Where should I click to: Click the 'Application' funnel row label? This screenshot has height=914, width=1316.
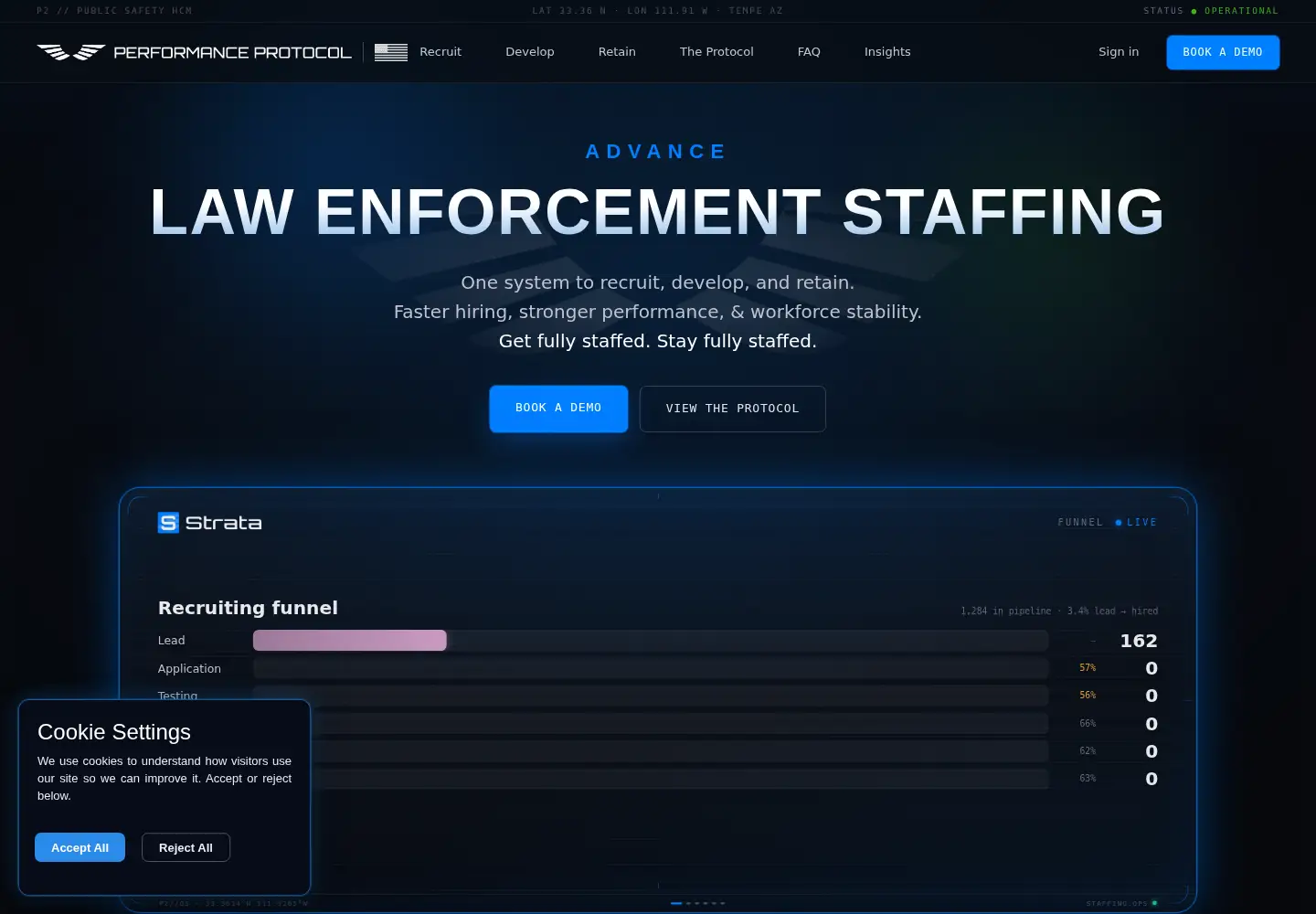pos(189,668)
